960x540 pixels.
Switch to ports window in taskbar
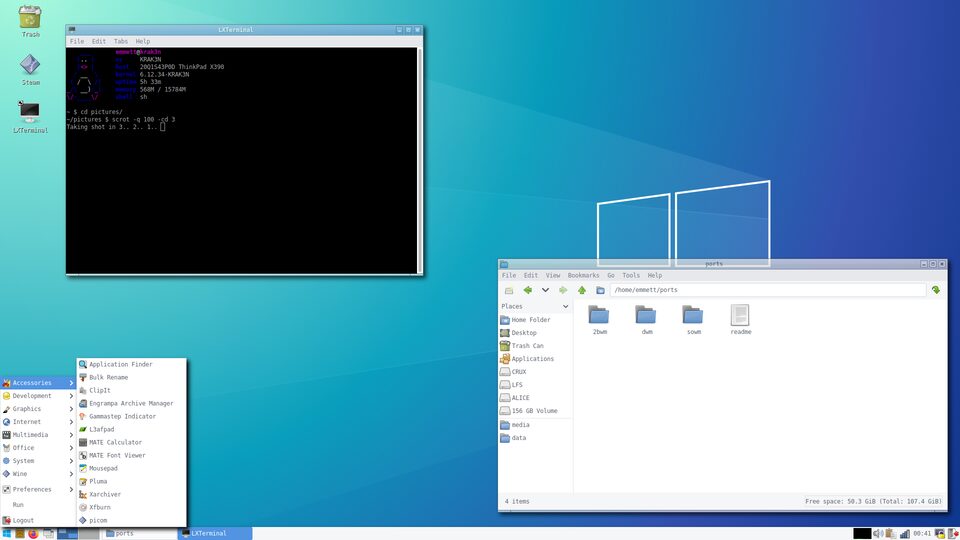pyautogui.click(x=140, y=534)
